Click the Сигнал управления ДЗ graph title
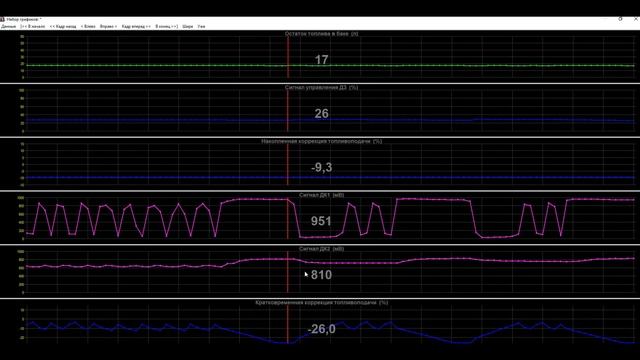Image resolution: width=640 pixels, height=360 pixels. tap(322, 87)
